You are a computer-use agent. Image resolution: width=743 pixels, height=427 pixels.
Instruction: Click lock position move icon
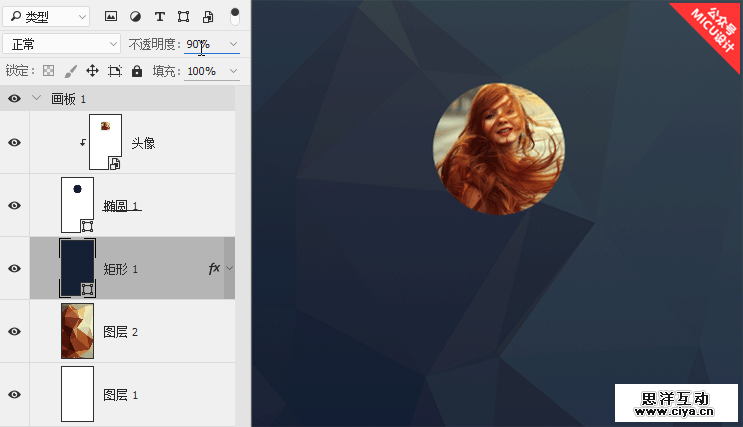pyautogui.click(x=92, y=71)
